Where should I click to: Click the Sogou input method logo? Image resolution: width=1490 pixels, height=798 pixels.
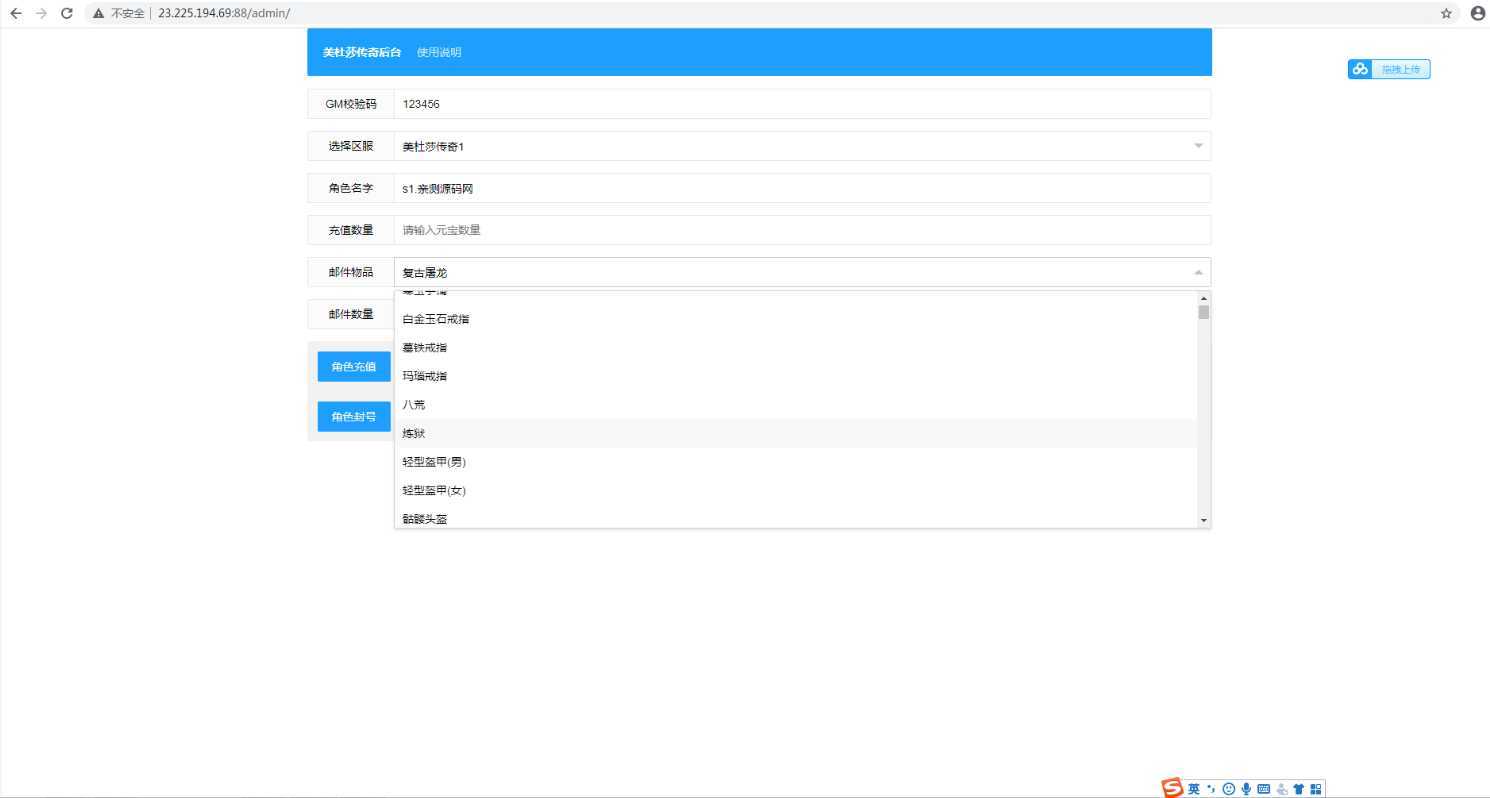click(x=1172, y=788)
